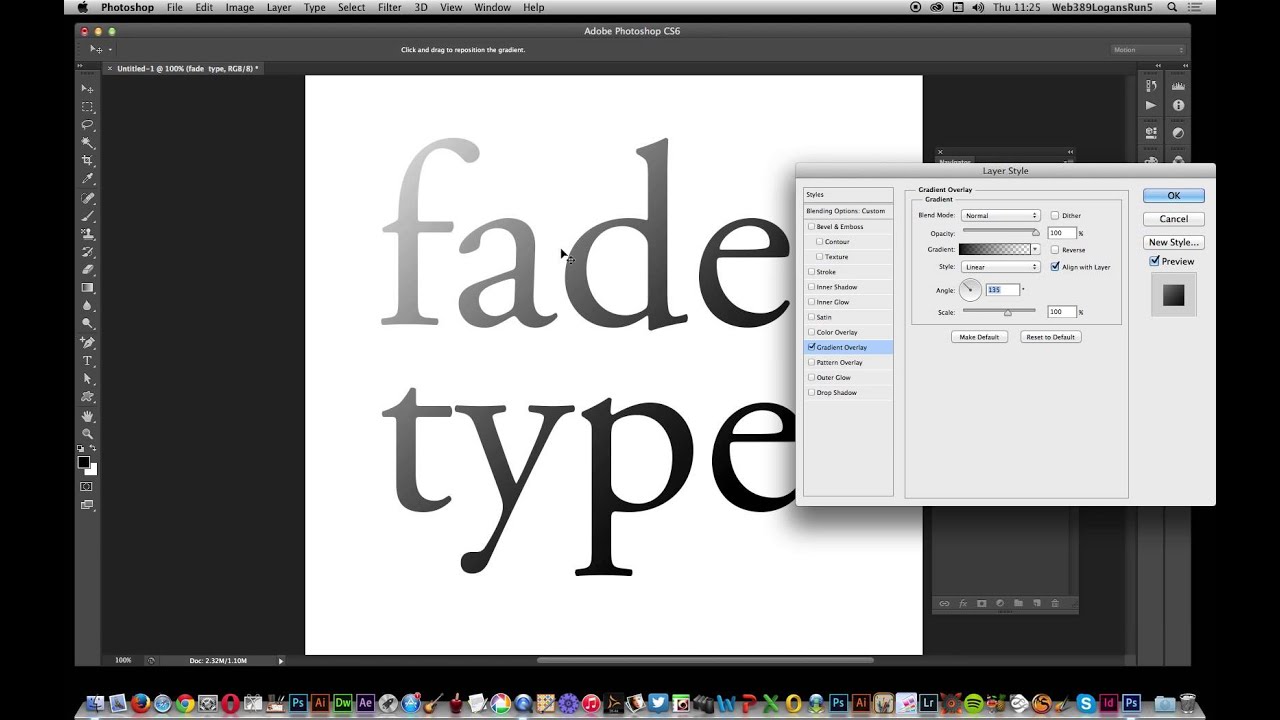
Task: Click the New Style button
Action: (1174, 242)
